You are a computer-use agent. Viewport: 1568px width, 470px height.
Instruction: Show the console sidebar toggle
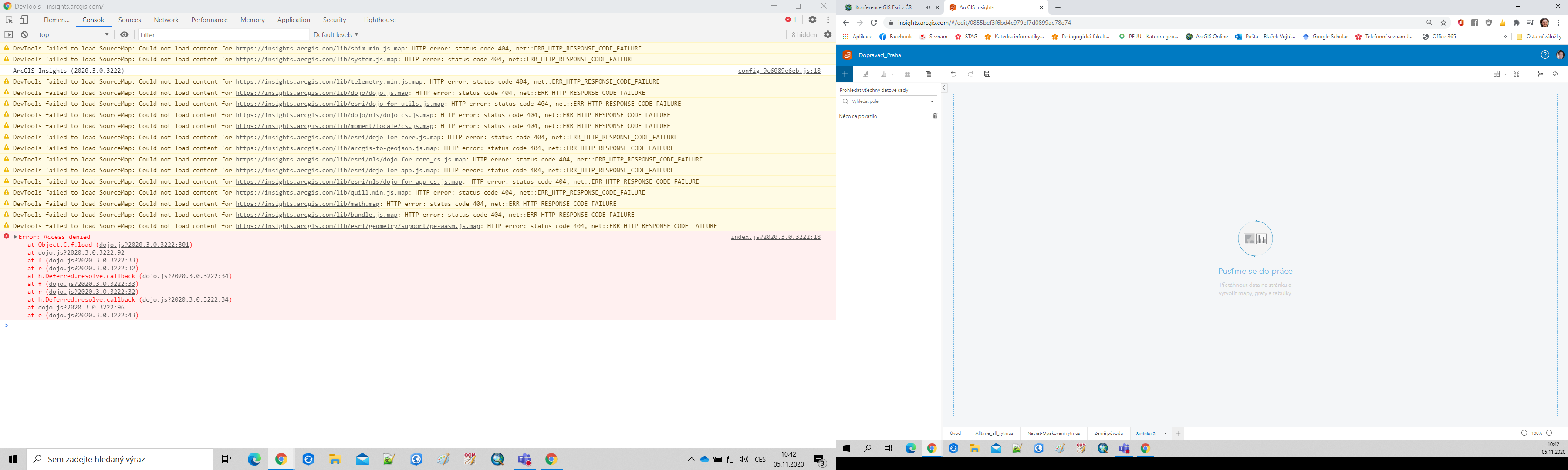[x=9, y=35]
